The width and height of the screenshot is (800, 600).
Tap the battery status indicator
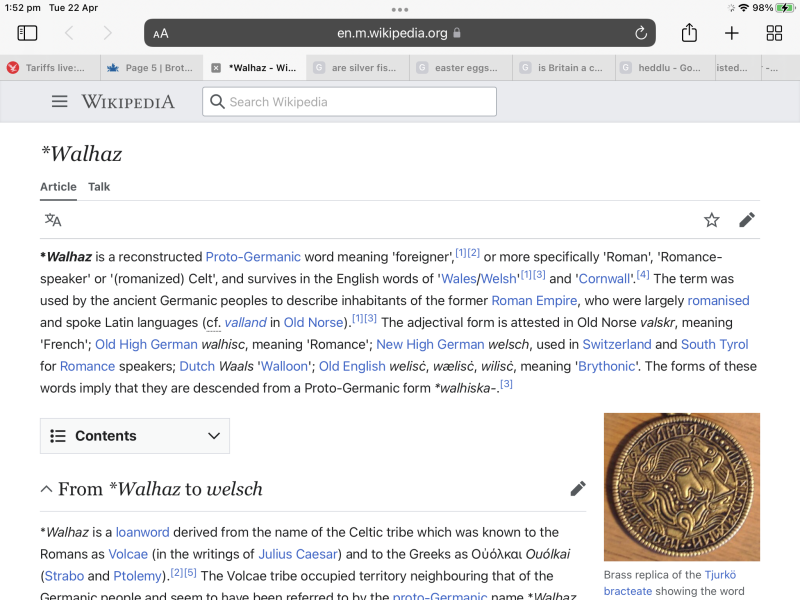click(x=785, y=8)
